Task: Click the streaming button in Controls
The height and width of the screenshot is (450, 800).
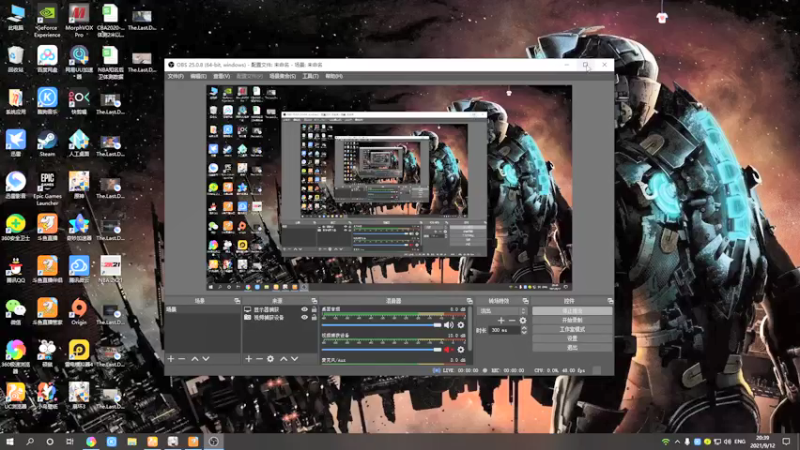Action: tap(572, 311)
